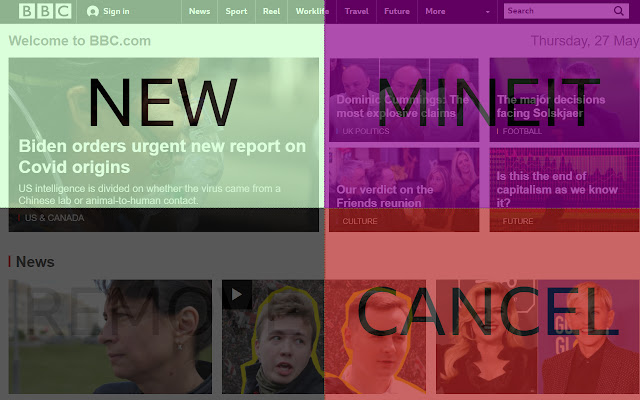Play the video on the protest thumbnail

(x=237, y=294)
